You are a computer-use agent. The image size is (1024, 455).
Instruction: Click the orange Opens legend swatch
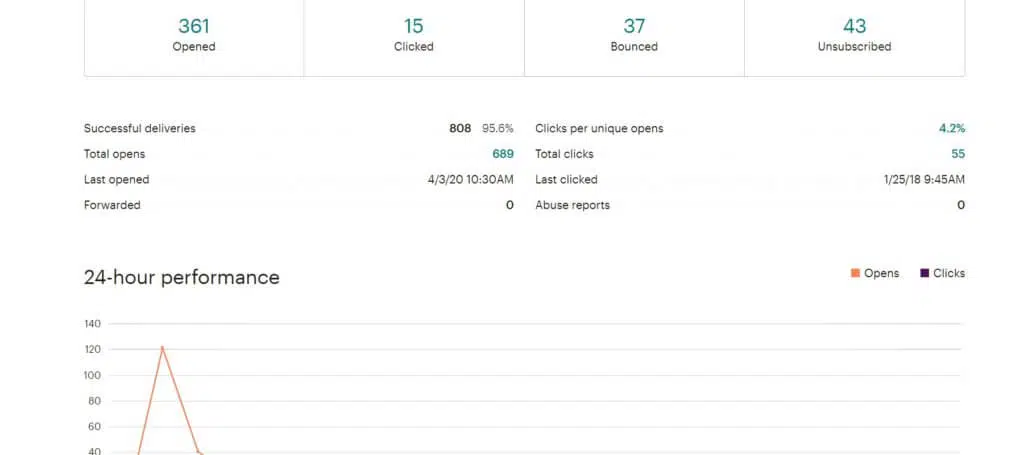point(855,273)
